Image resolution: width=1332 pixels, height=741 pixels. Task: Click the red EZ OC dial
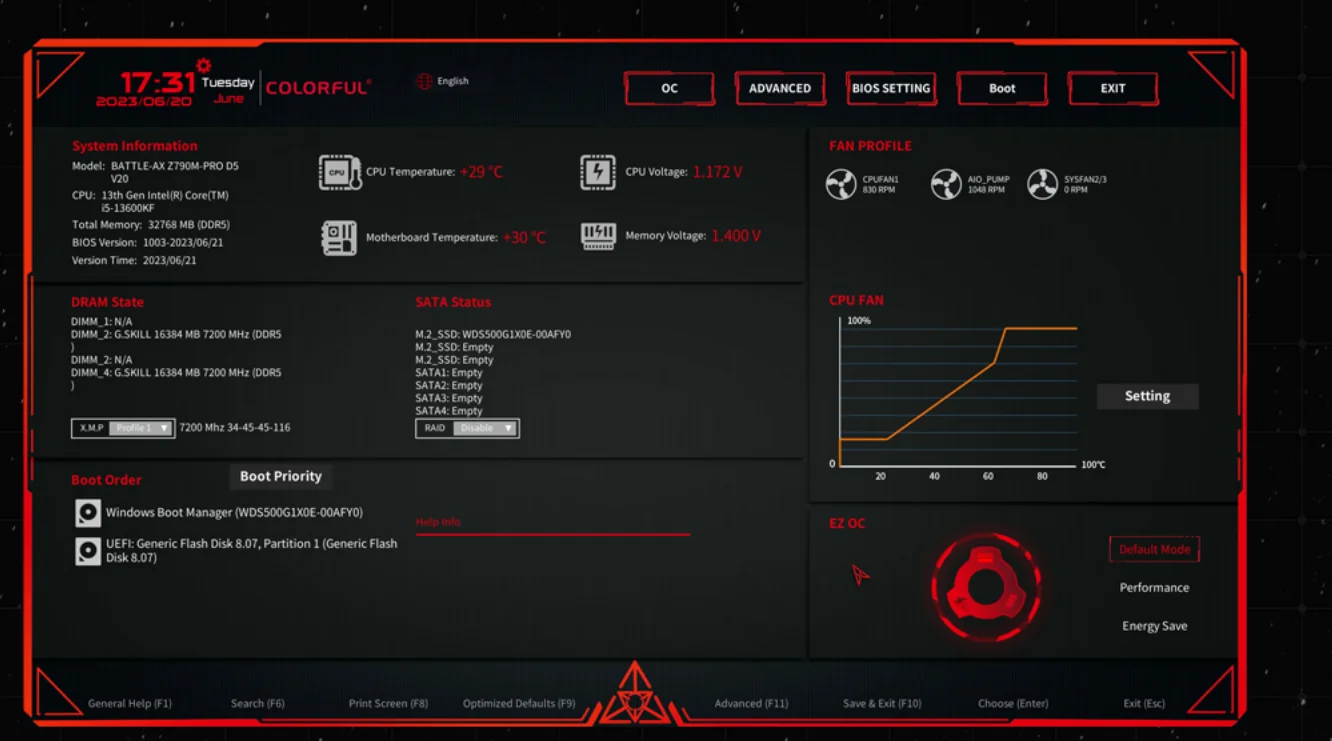pos(986,586)
